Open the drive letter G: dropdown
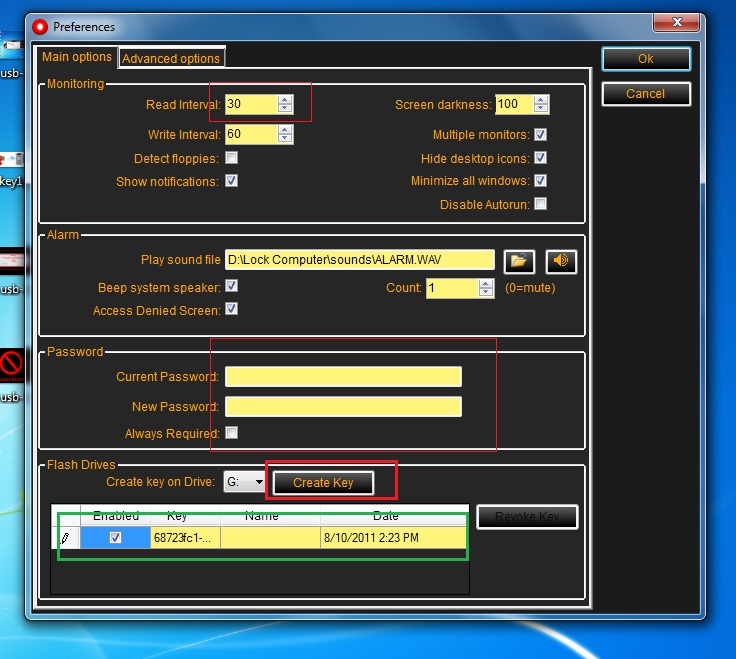 point(259,482)
